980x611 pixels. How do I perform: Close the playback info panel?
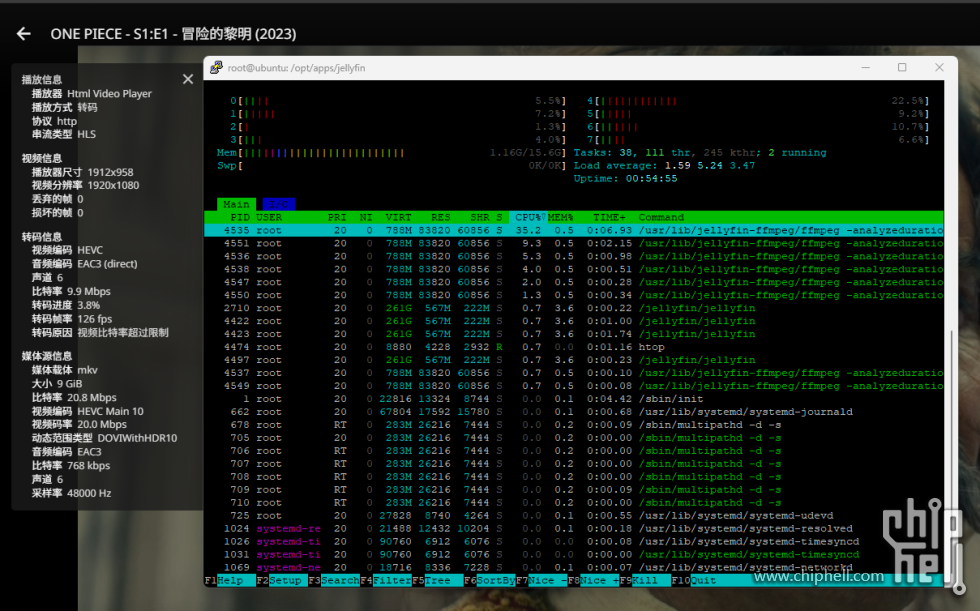(x=188, y=79)
